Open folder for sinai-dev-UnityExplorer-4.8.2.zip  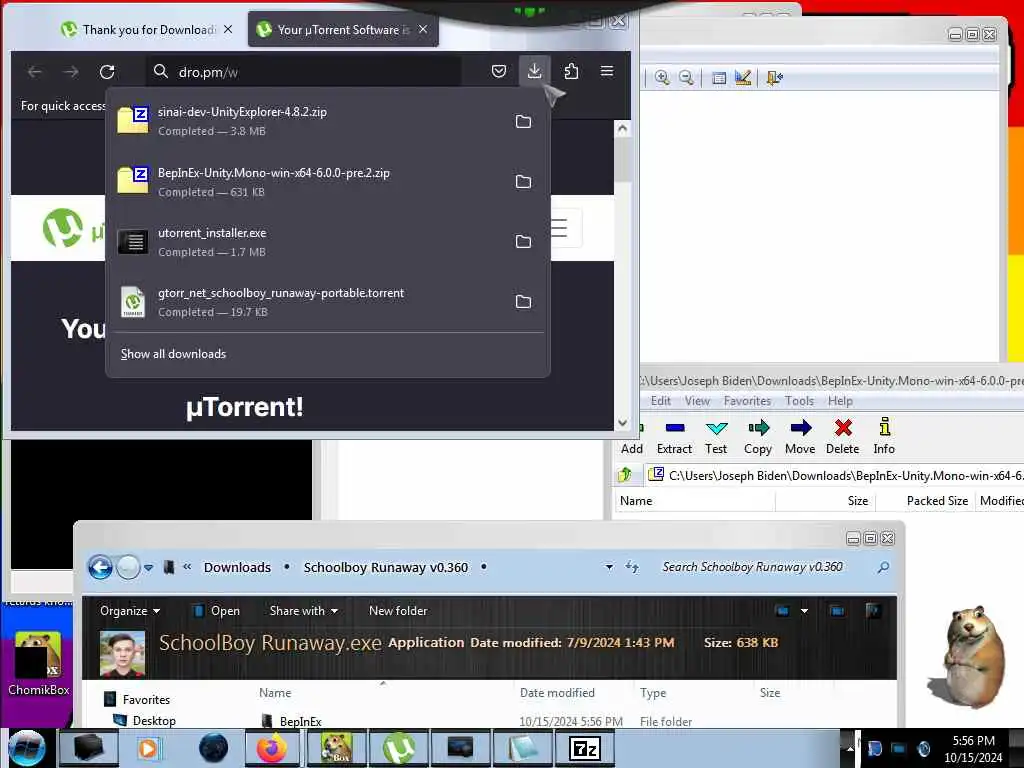point(523,121)
